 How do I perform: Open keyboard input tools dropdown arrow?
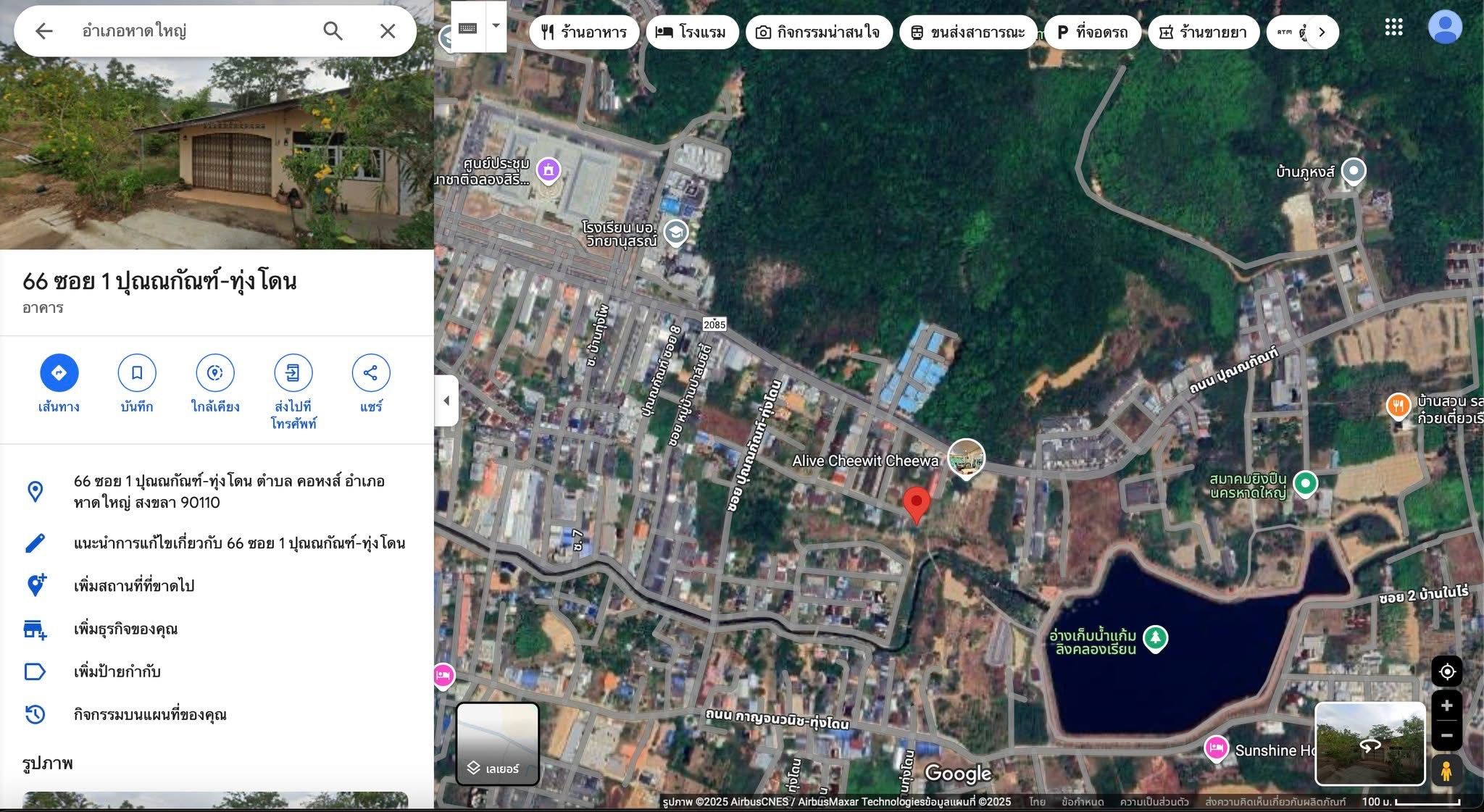point(496,25)
